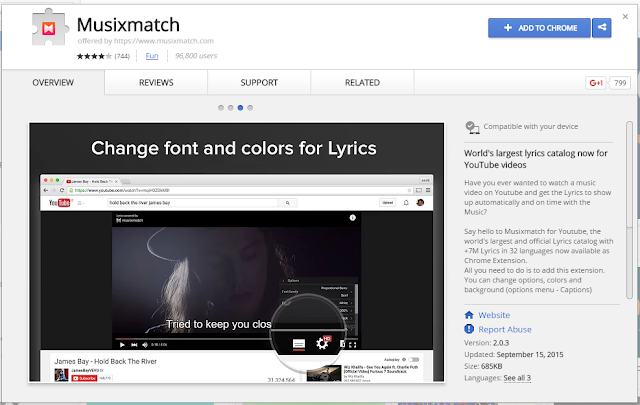Click the Updated September 15, 2015 text

513,354
